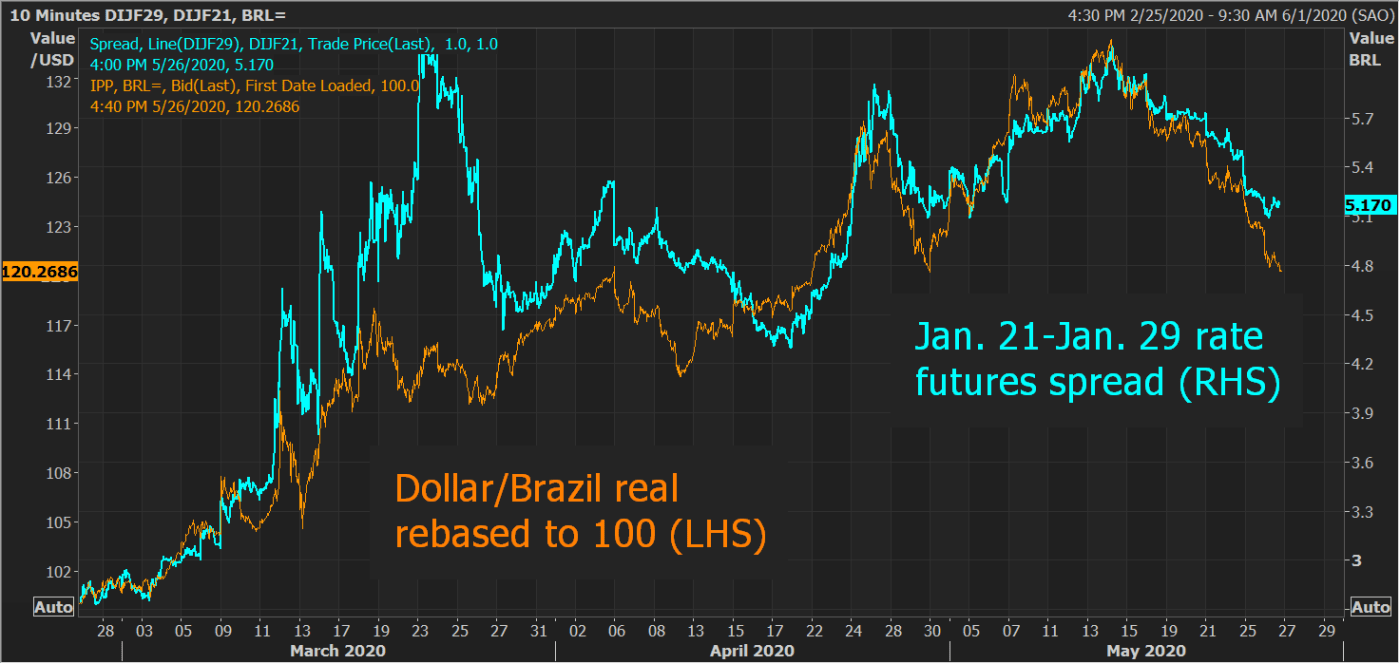Screen dimensions: 1400x664
Task: Click the orange 120.2686 value tag
Action: [40, 271]
